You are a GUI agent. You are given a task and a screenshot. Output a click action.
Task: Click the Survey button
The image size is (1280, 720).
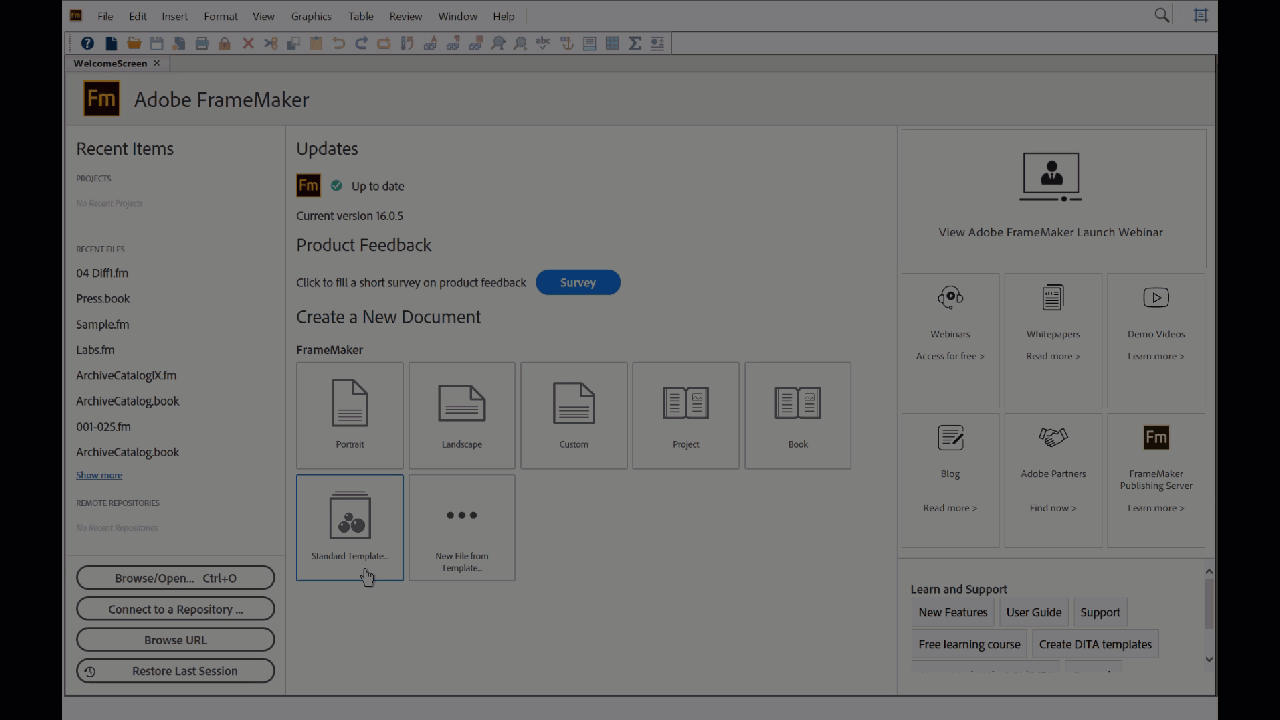[578, 282]
